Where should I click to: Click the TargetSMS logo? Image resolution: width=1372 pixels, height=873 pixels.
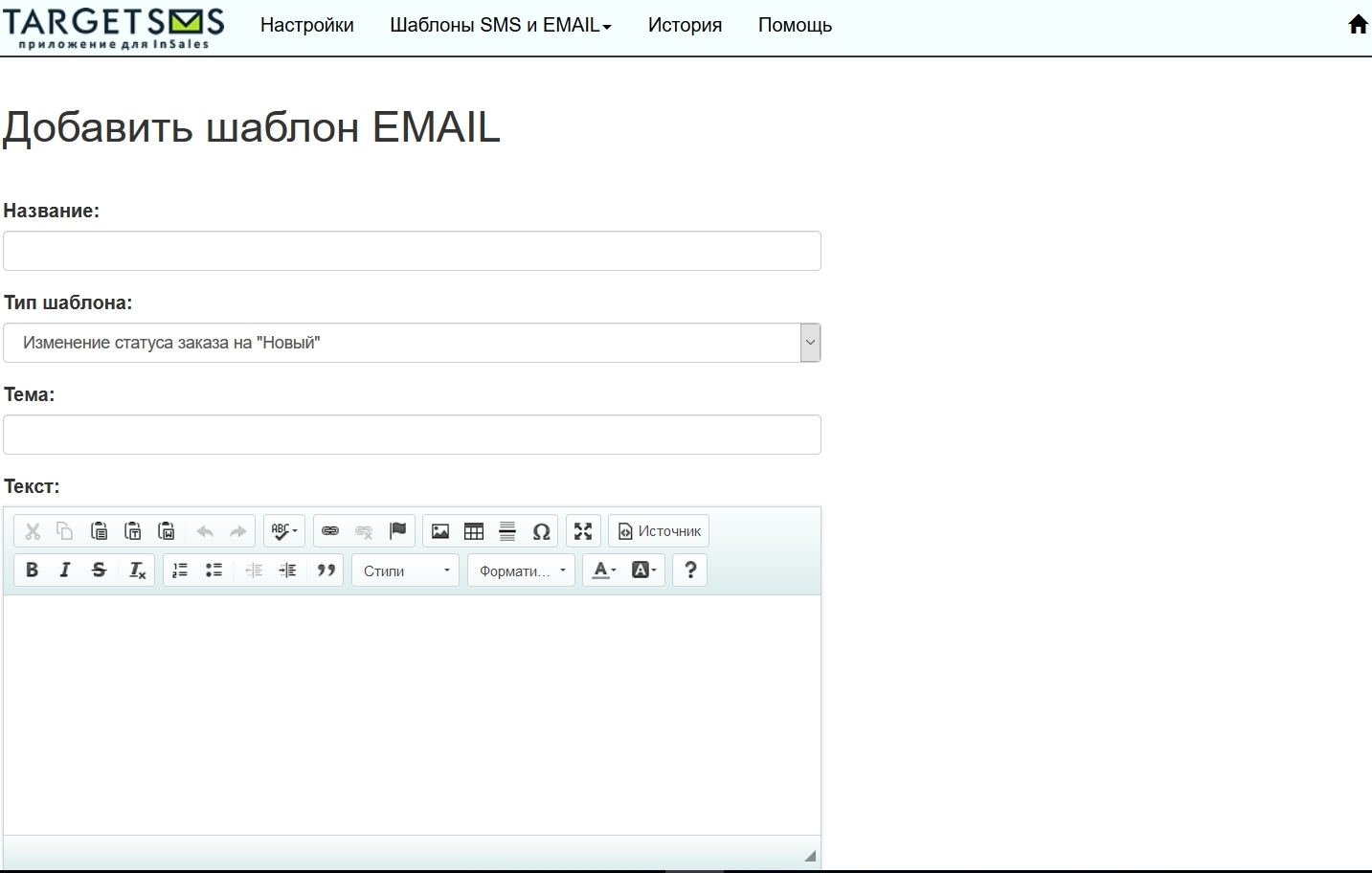click(x=113, y=27)
